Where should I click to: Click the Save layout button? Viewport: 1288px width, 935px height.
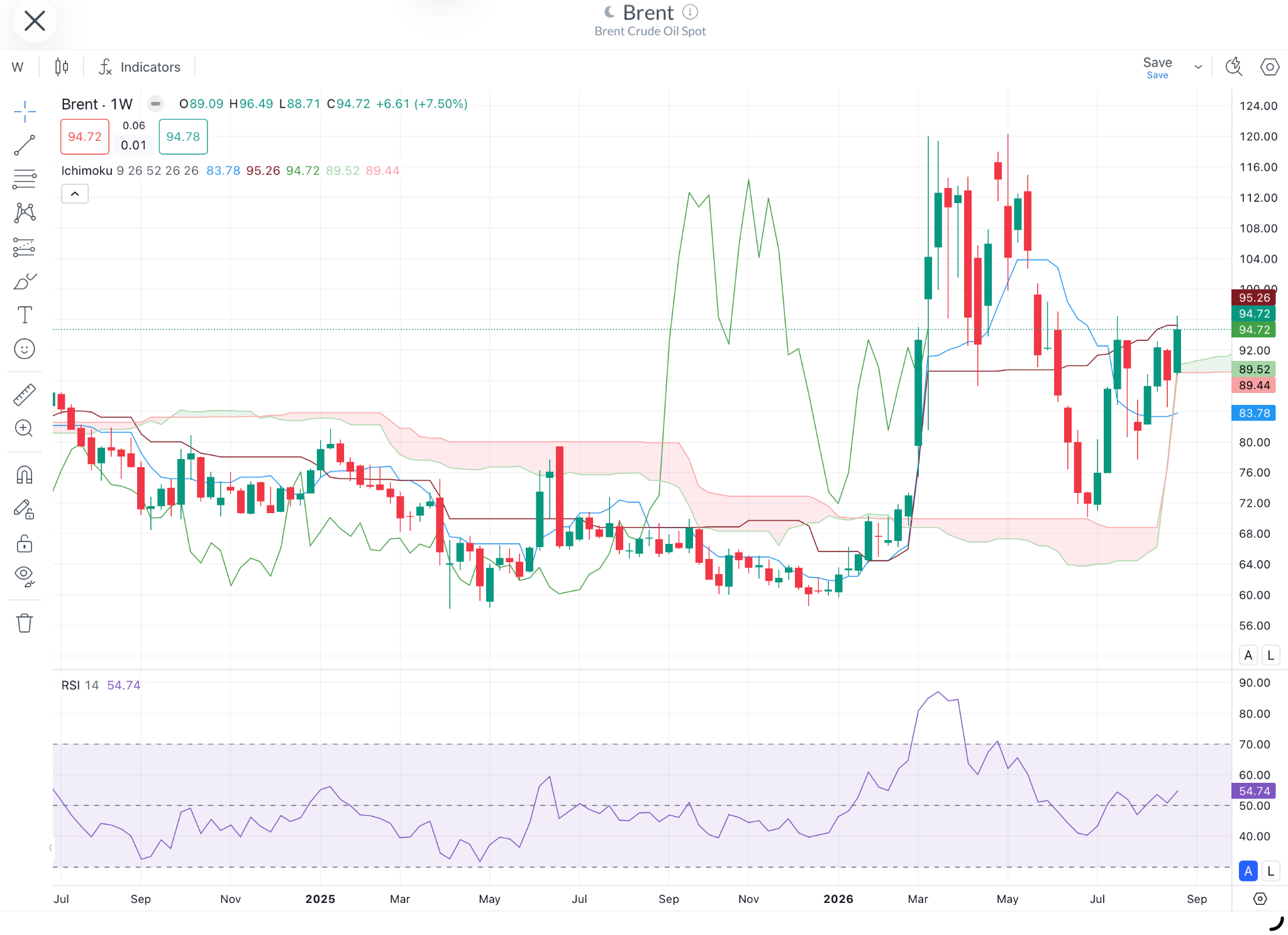coord(1157,67)
